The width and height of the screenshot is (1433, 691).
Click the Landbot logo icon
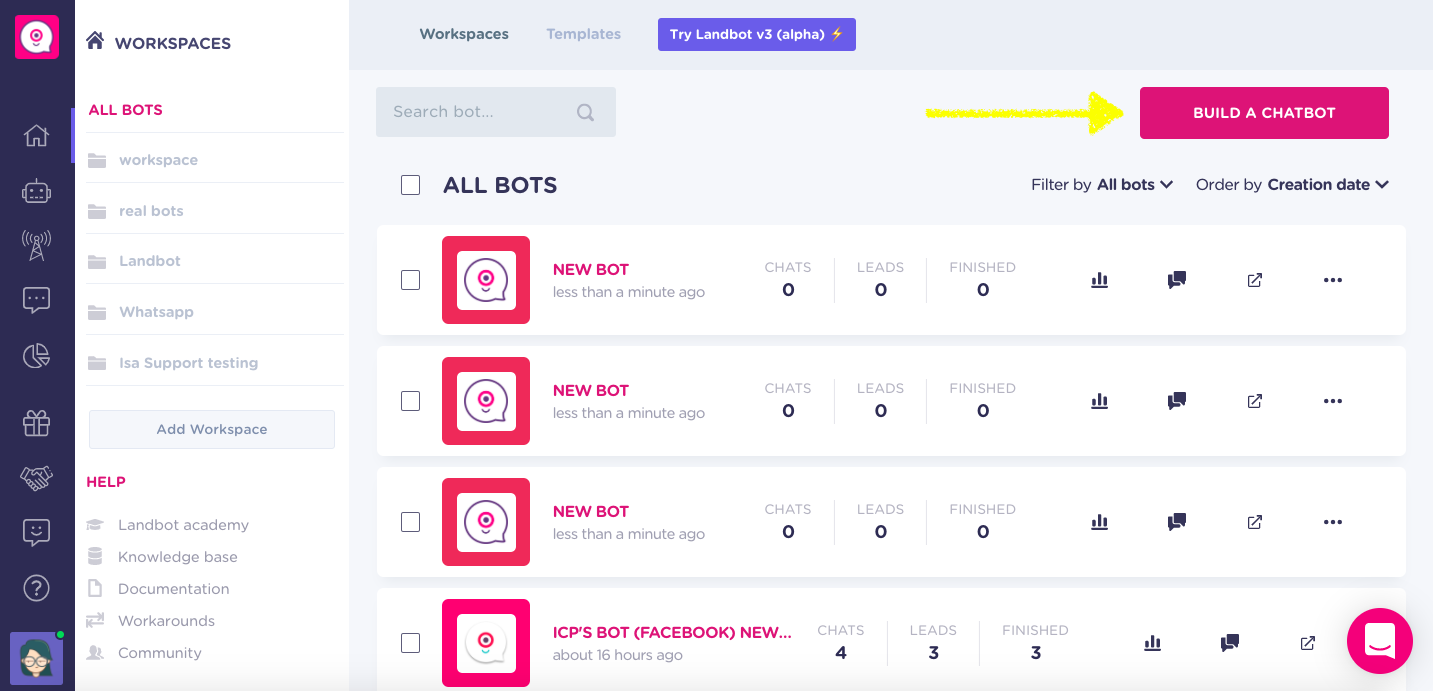coord(37,37)
